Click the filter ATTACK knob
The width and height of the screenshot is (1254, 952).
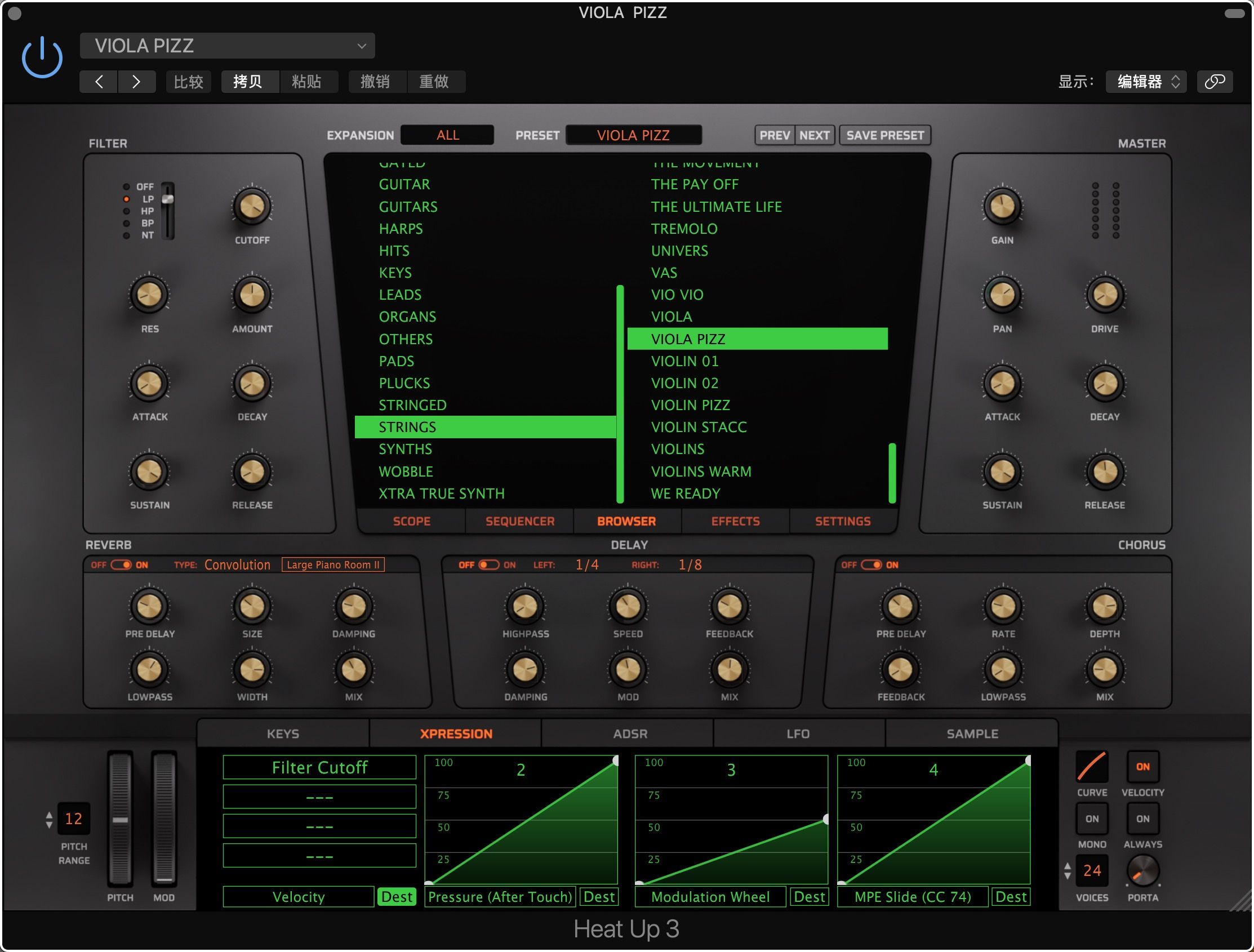[x=150, y=383]
